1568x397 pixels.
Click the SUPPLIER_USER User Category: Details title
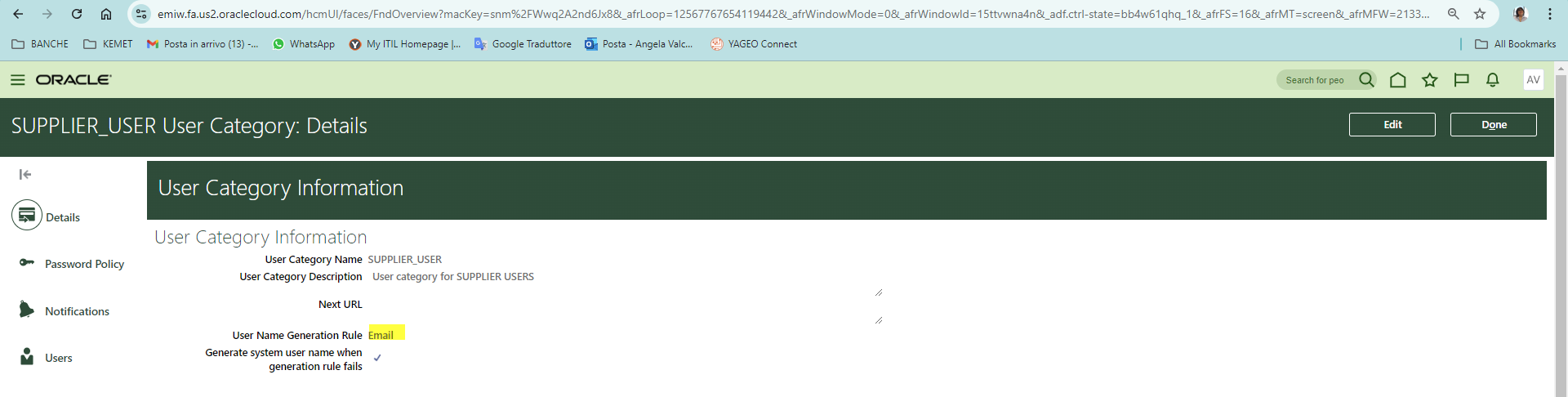[189, 126]
